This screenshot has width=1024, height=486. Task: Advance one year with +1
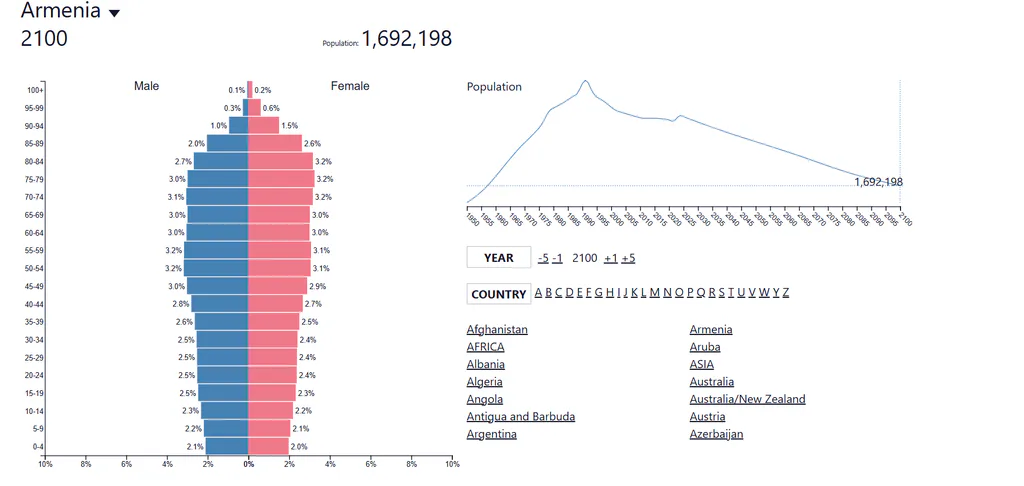tap(611, 258)
